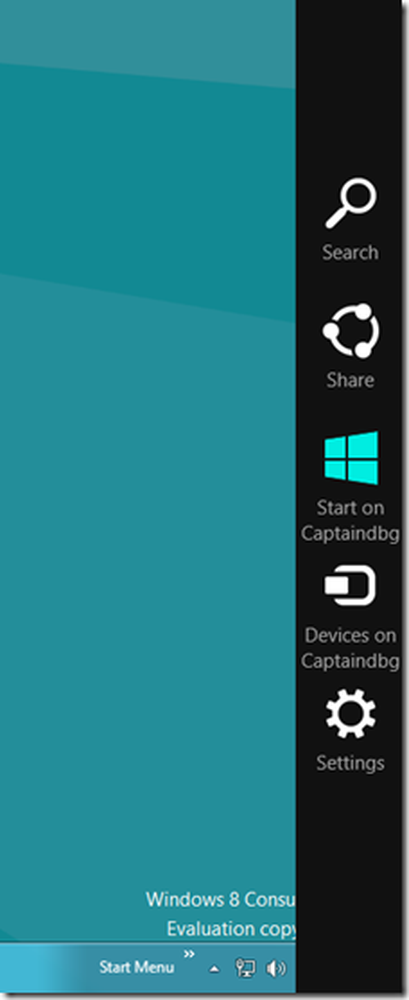Image resolution: width=409 pixels, height=1000 pixels.
Task: Select the "Search" text label
Action: pyautogui.click(x=350, y=253)
